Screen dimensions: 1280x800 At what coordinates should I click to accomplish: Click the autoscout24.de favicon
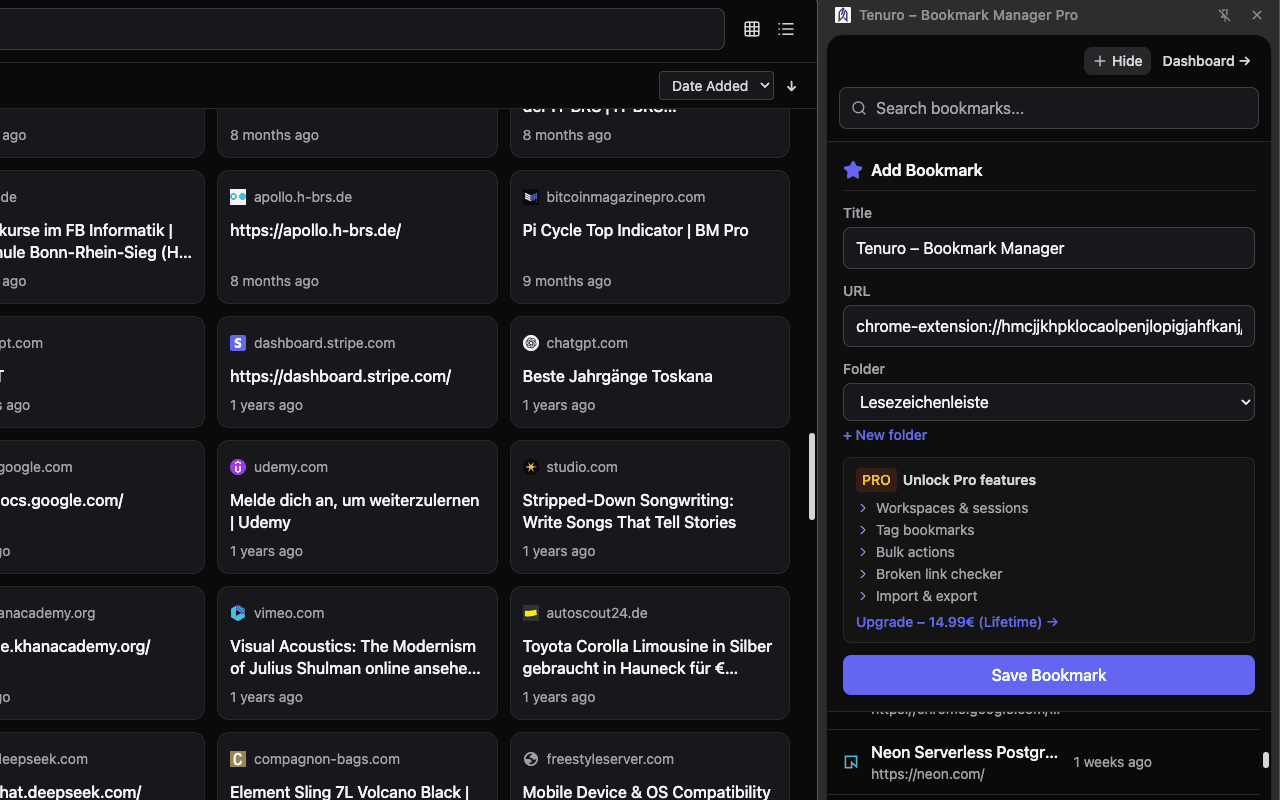coord(531,613)
